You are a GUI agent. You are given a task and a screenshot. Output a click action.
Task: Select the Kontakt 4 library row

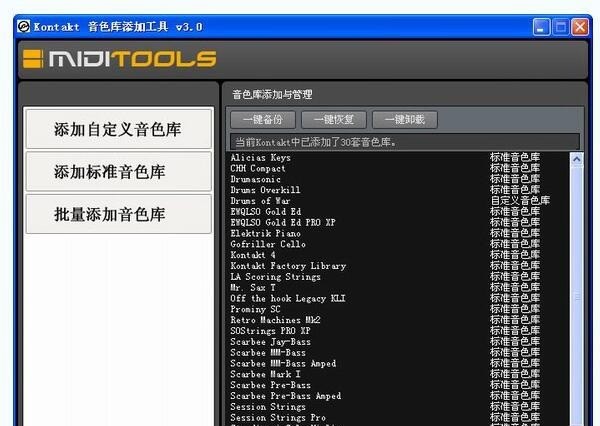(x=399, y=255)
